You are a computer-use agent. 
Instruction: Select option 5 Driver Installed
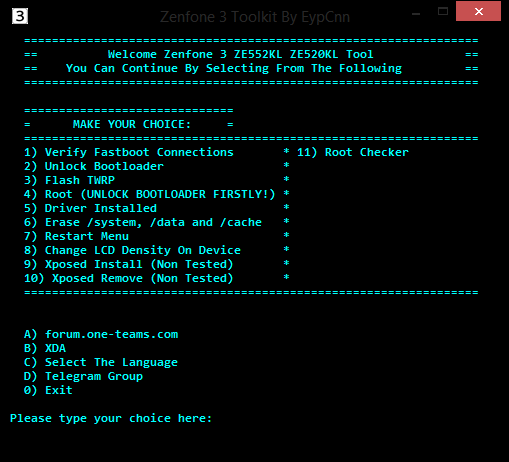(90, 208)
